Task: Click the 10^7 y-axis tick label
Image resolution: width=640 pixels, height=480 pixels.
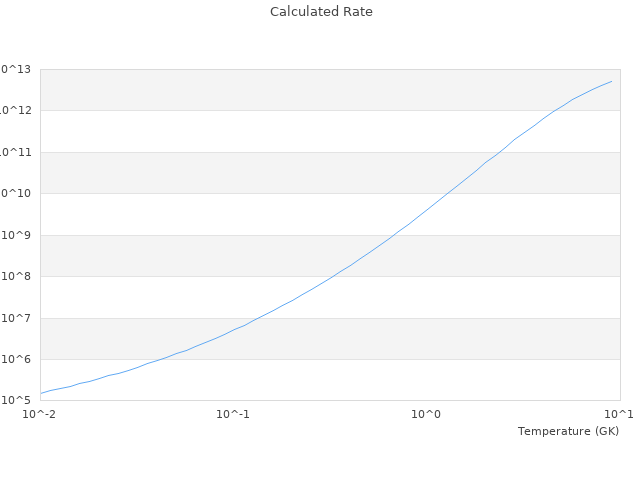Action: (x=18, y=318)
